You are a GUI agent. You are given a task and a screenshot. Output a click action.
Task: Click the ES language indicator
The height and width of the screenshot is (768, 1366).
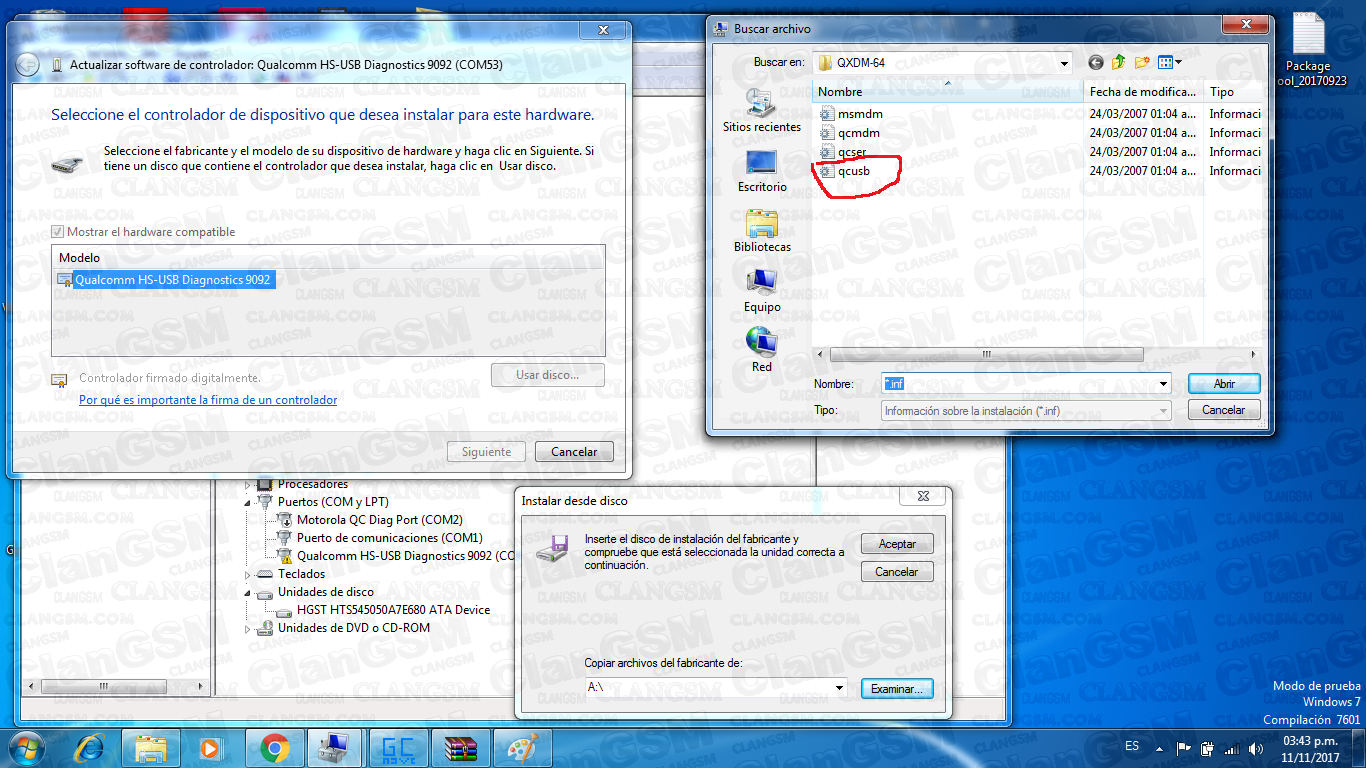point(1132,747)
